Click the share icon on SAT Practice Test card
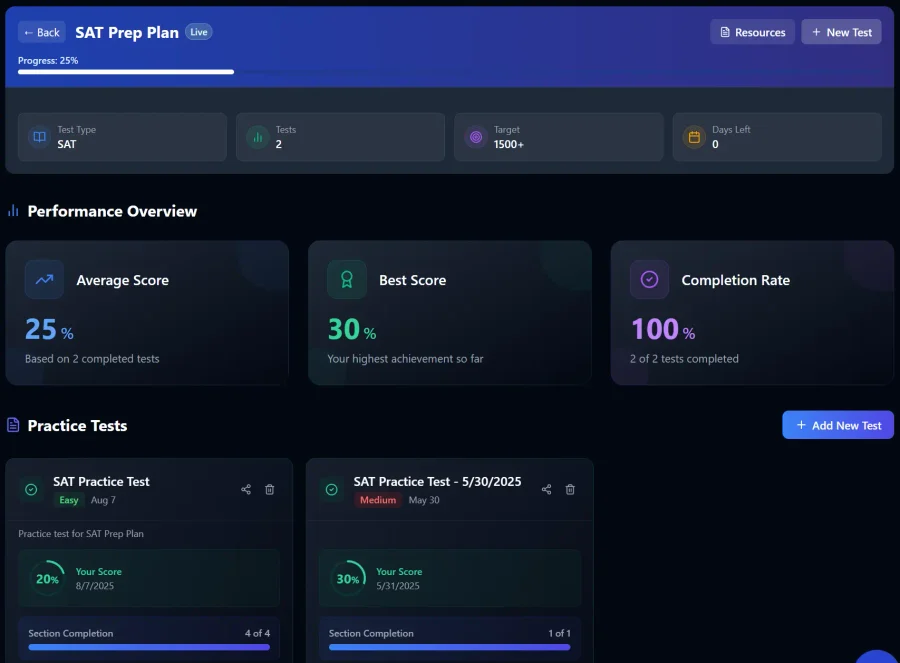The height and width of the screenshot is (663, 900). [246, 489]
